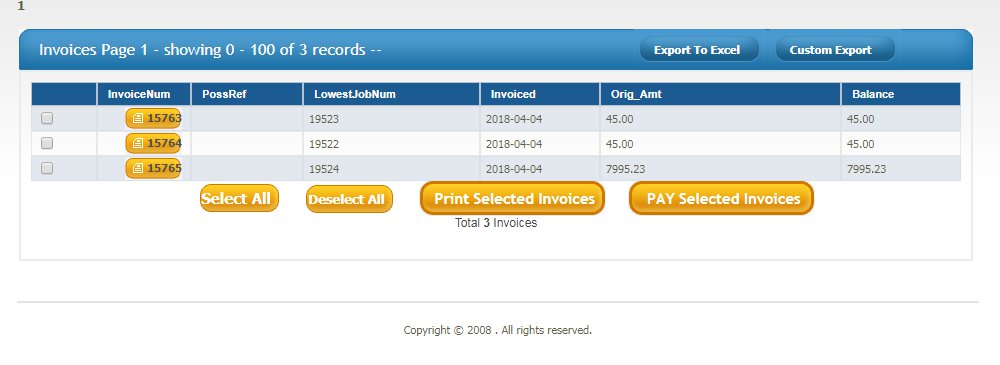Sort by the PossRef column header
The image size is (1000, 365).
point(247,94)
